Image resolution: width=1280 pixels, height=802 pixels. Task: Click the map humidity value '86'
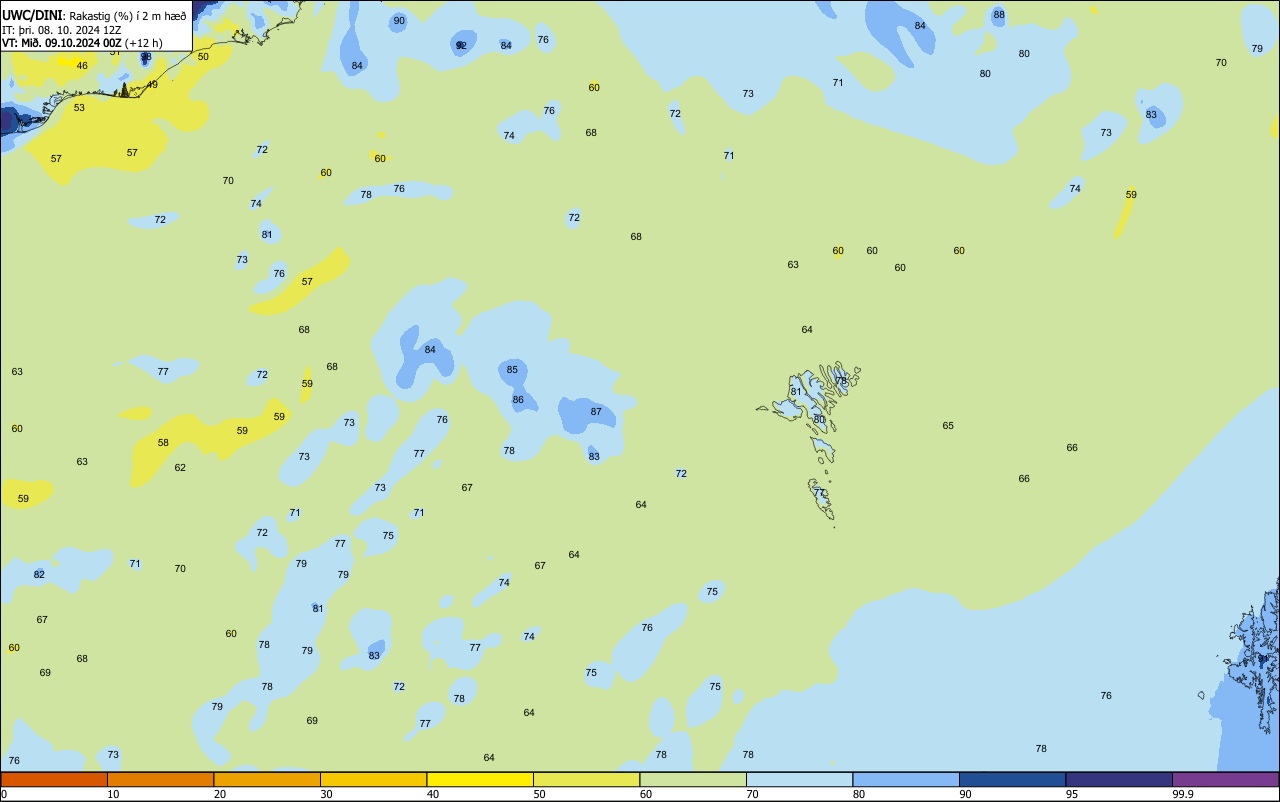tap(518, 400)
